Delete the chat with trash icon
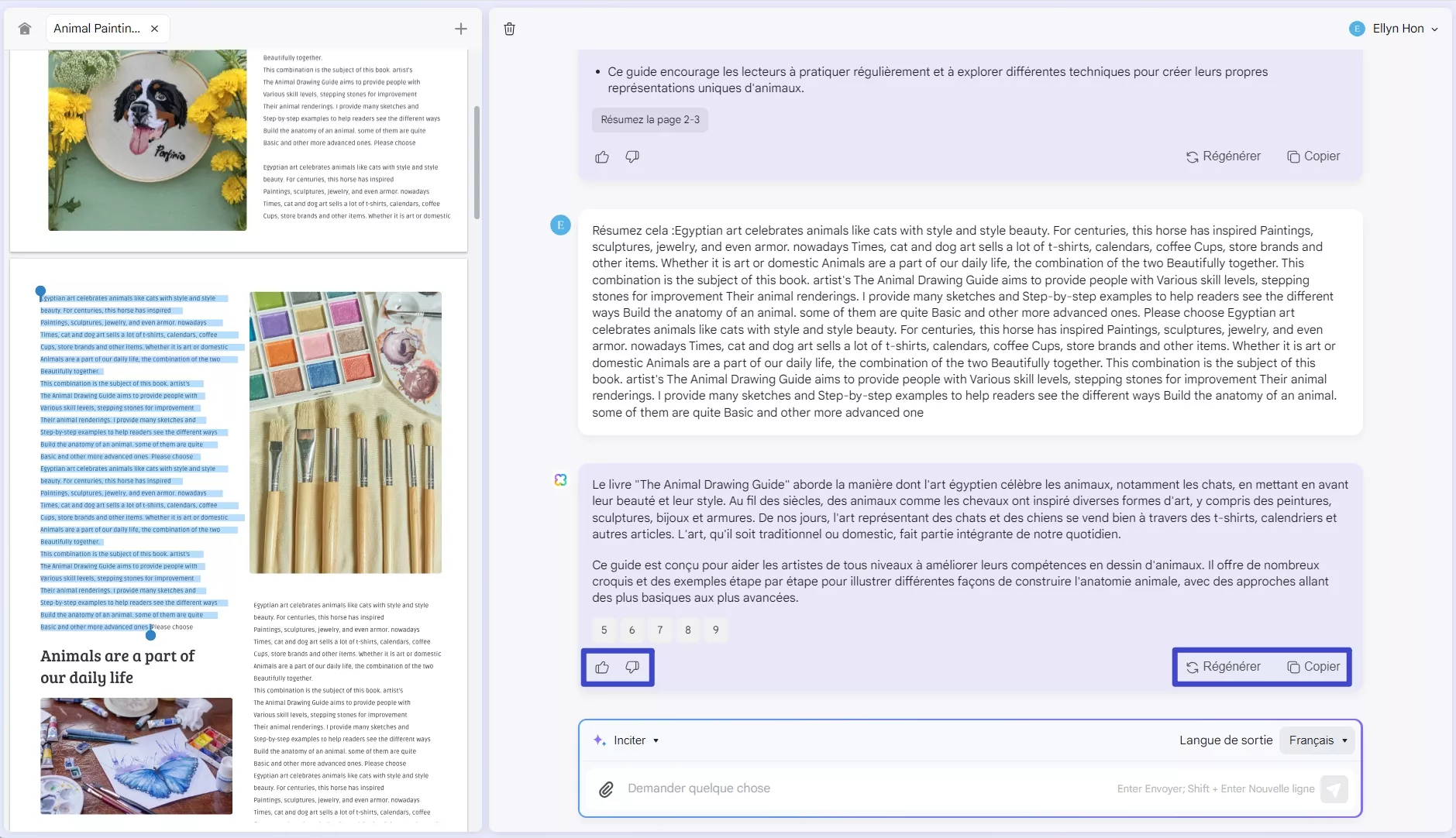The width and height of the screenshot is (1456, 838). pyautogui.click(x=510, y=29)
